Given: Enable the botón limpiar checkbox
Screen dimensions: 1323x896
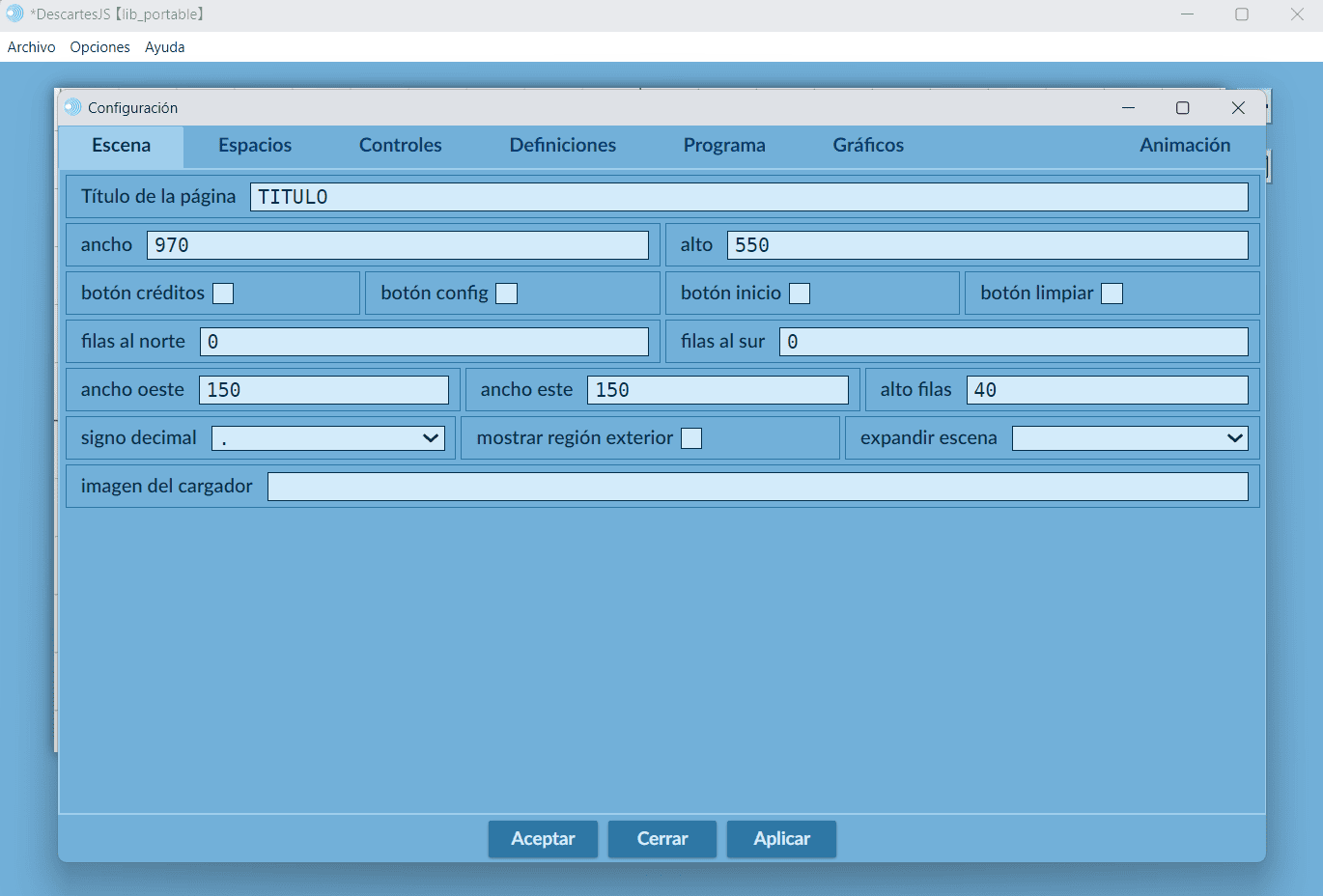Looking at the screenshot, I should coord(1112,294).
